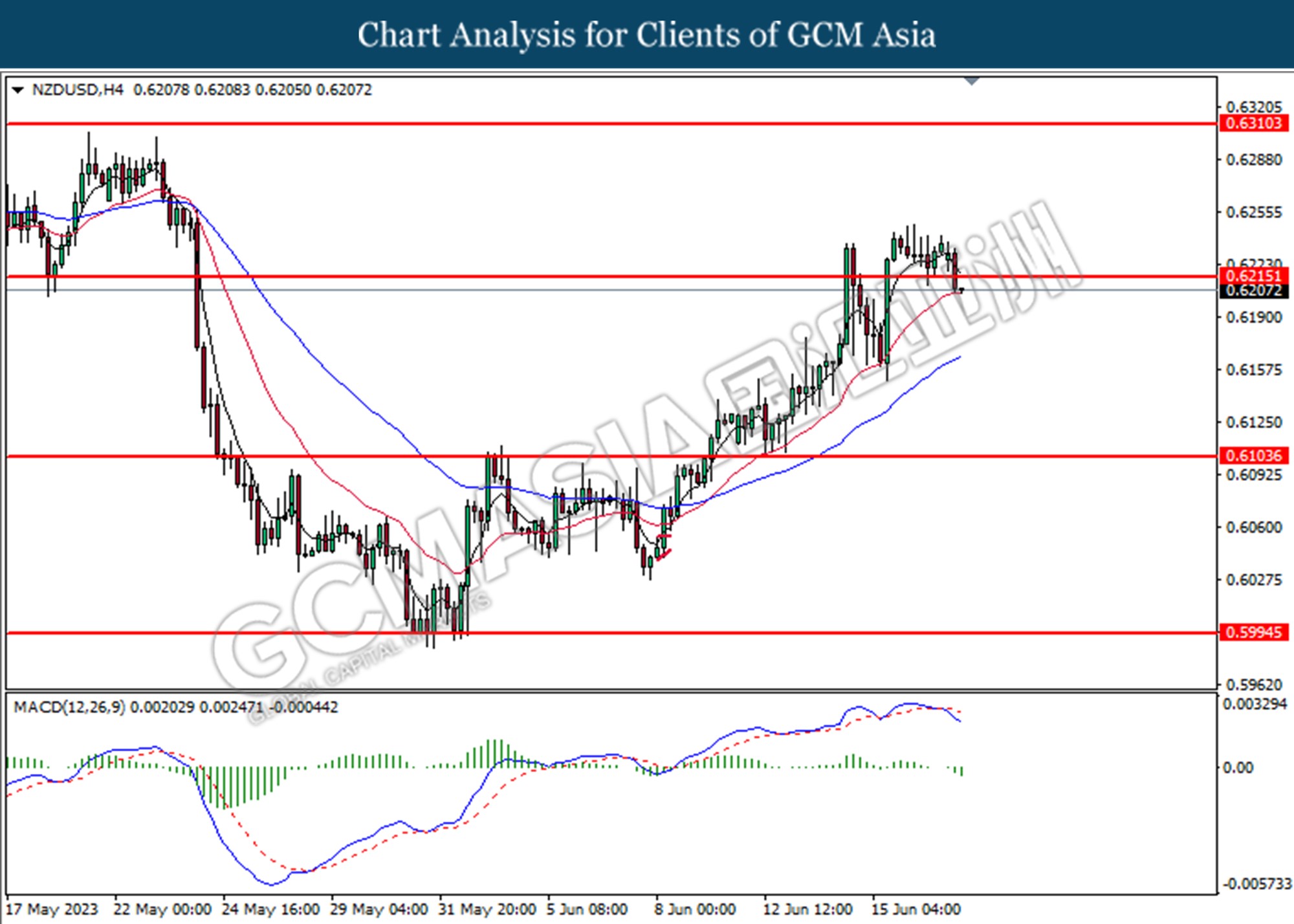Click the 0.61250 price axis value

tap(1254, 422)
